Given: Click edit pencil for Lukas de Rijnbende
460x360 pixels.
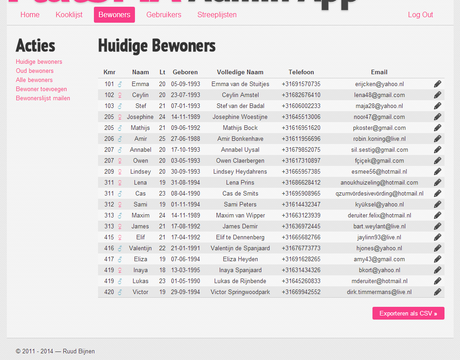Looking at the screenshot, I should (437, 281).
